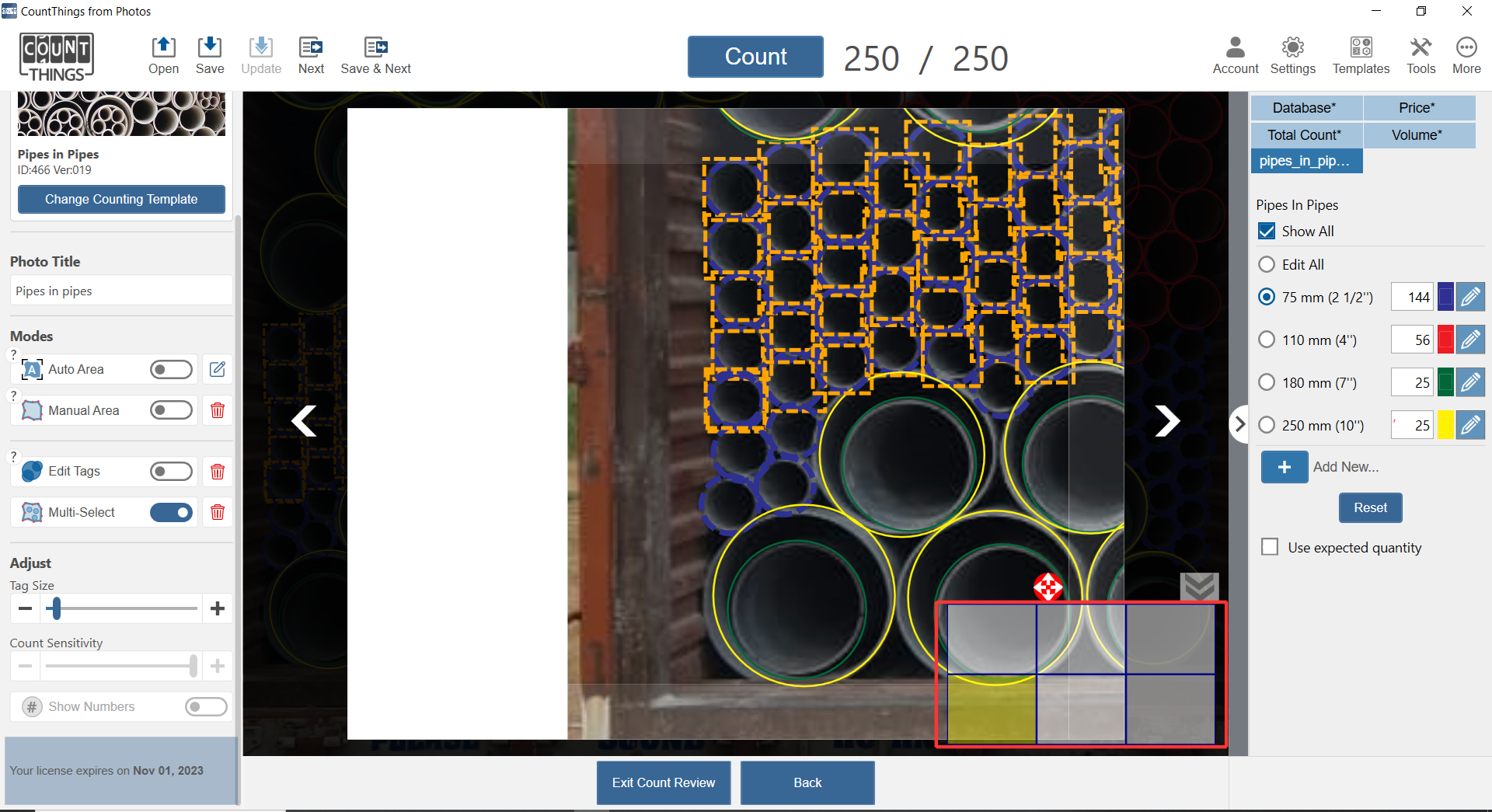Click the Save icon in toolbar
The image size is (1492, 812).
tap(209, 48)
